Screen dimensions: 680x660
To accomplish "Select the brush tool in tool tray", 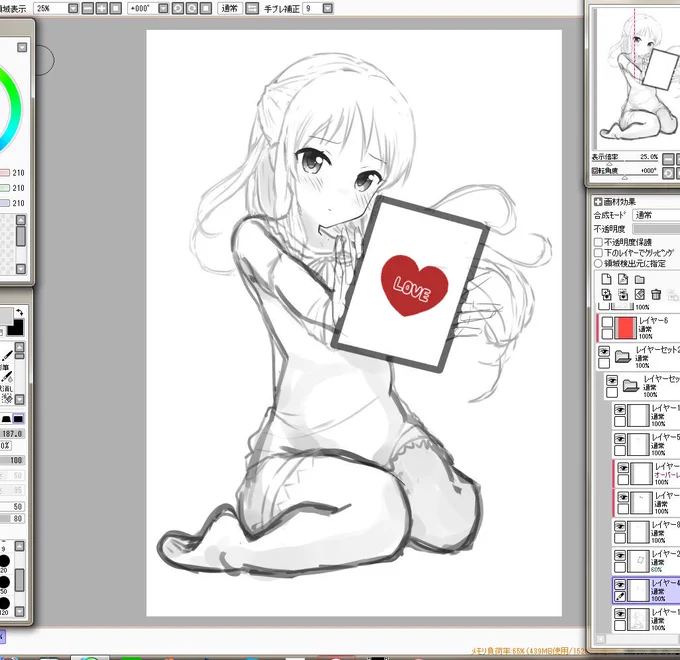I will (7, 356).
